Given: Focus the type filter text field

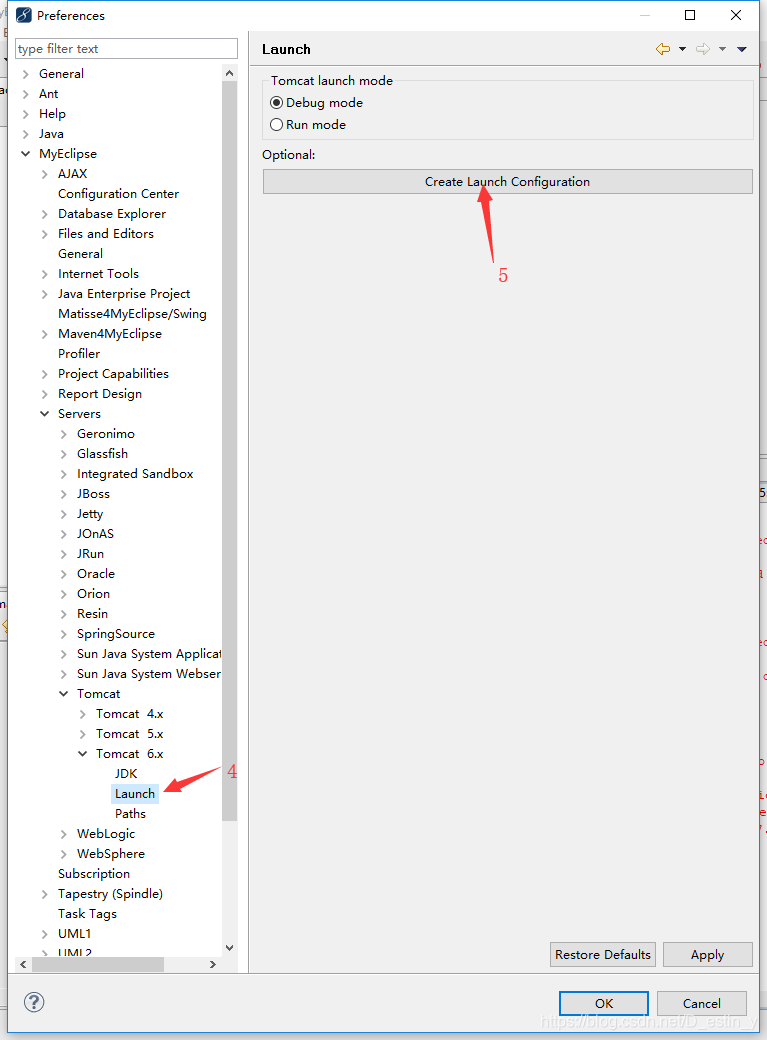Looking at the screenshot, I should tap(126, 48).
